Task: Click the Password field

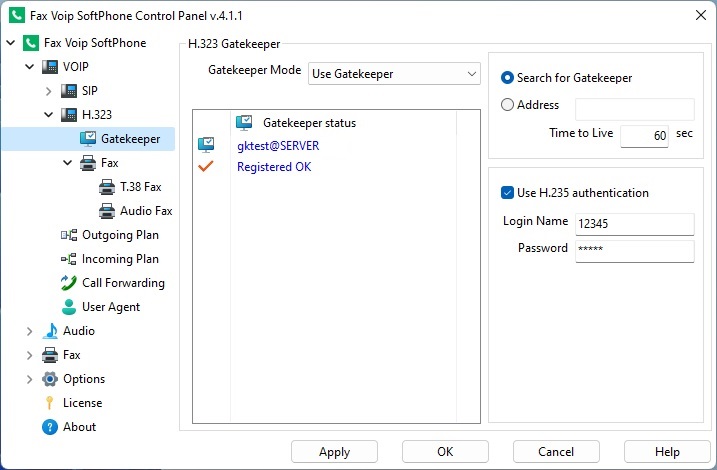Action: tap(635, 251)
